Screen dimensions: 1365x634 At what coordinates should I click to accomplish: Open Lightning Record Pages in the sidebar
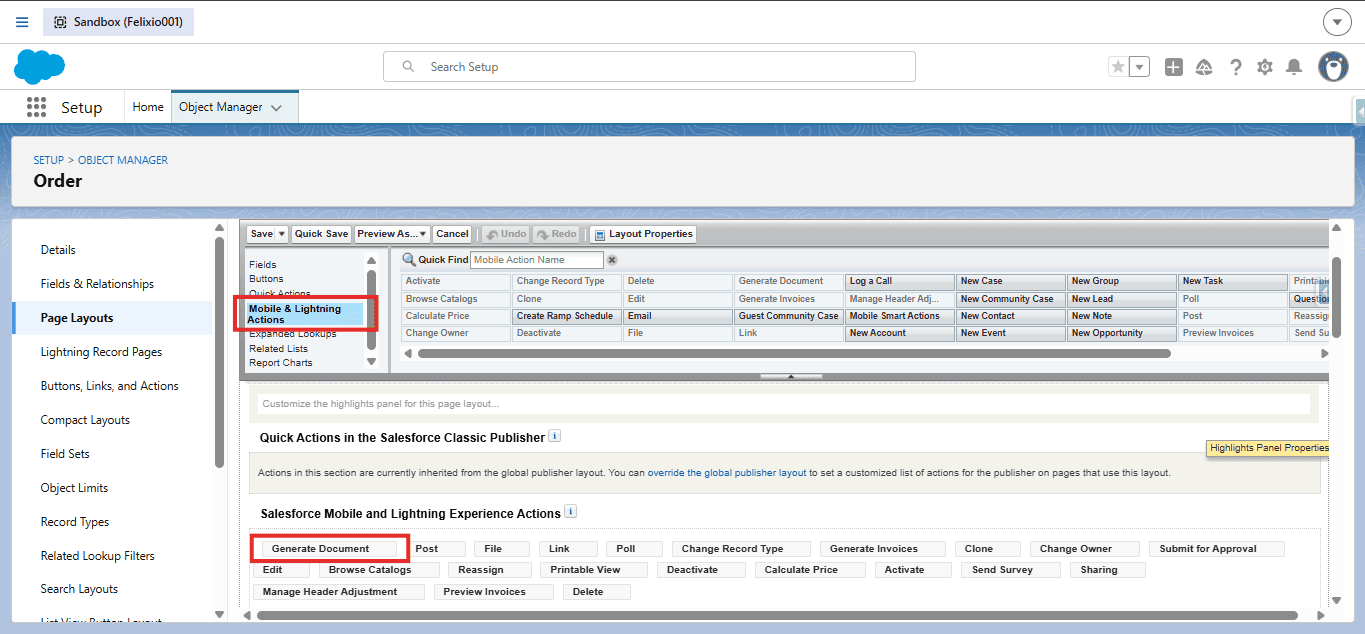pyautogui.click(x=101, y=352)
